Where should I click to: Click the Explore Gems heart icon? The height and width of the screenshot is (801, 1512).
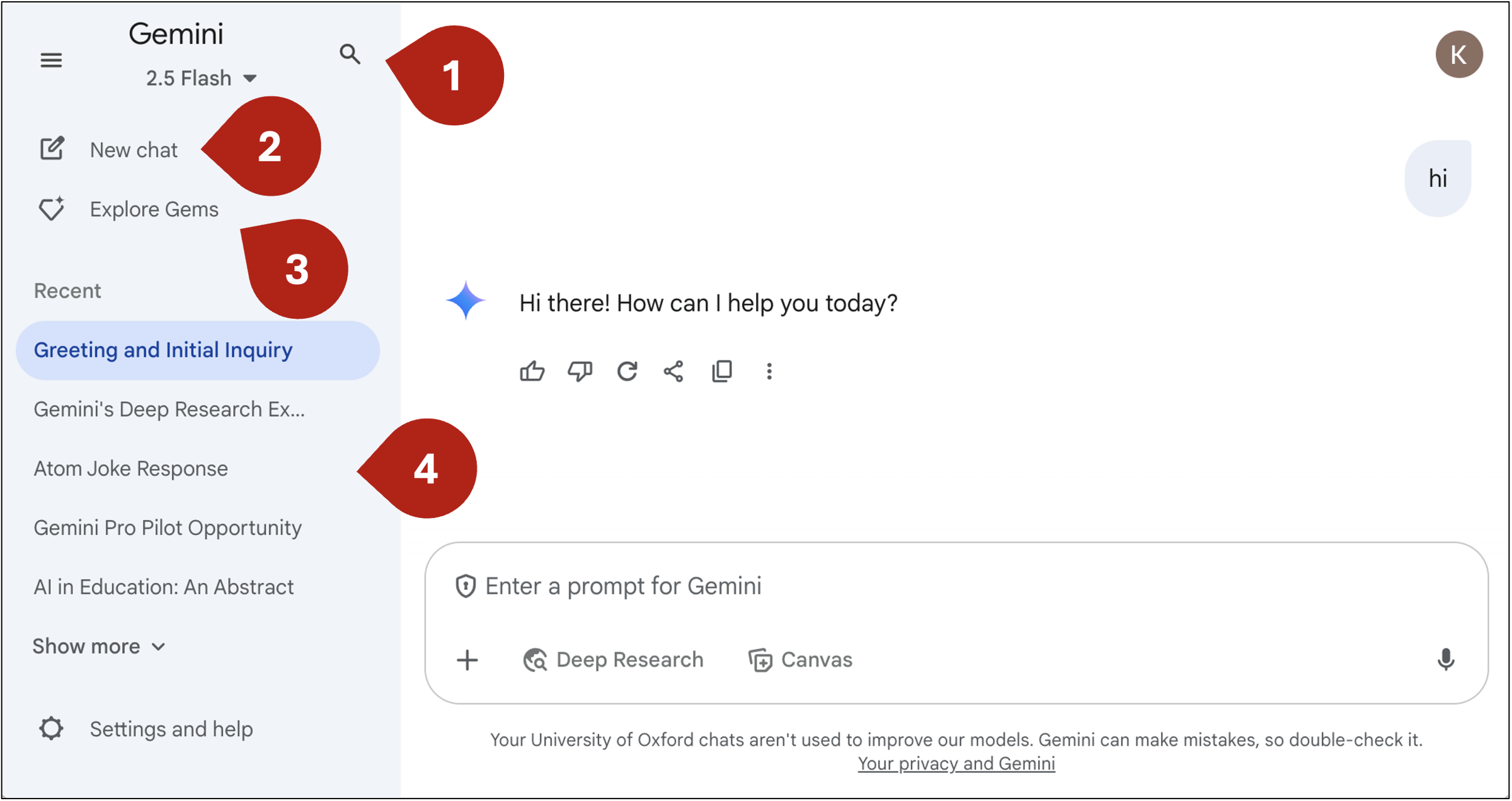(x=52, y=209)
